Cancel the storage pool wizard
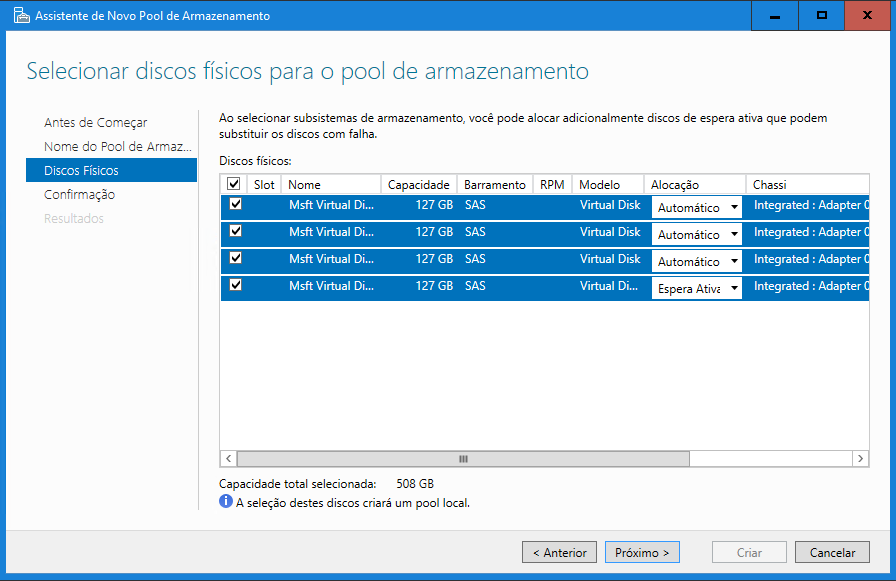 831,552
